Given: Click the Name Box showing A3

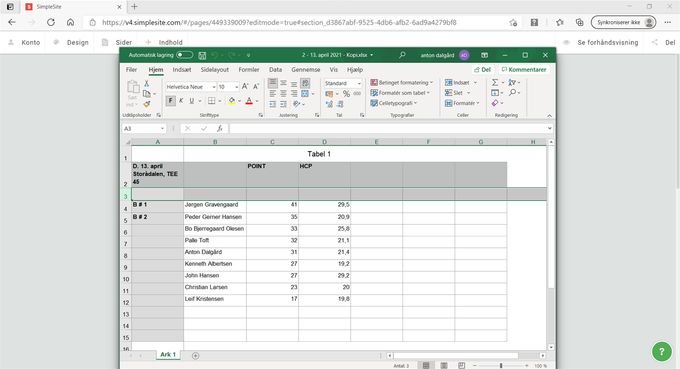Looking at the screenshot, I should [x=144, y=128].
